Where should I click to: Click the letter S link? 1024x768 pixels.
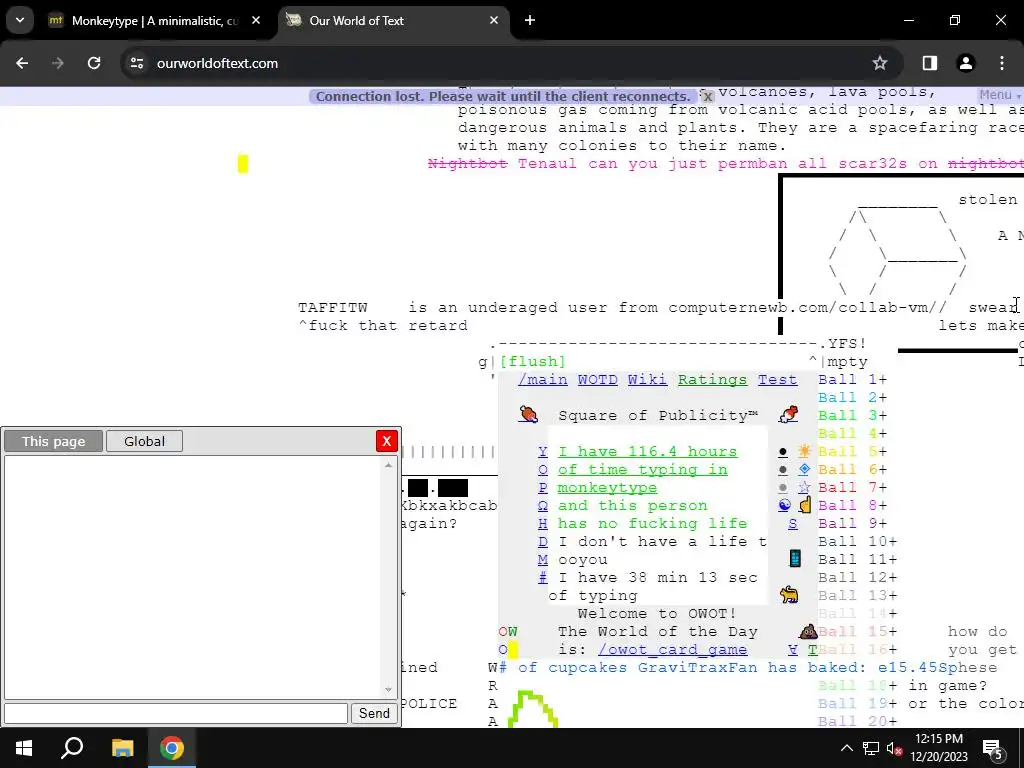(793, 523)
